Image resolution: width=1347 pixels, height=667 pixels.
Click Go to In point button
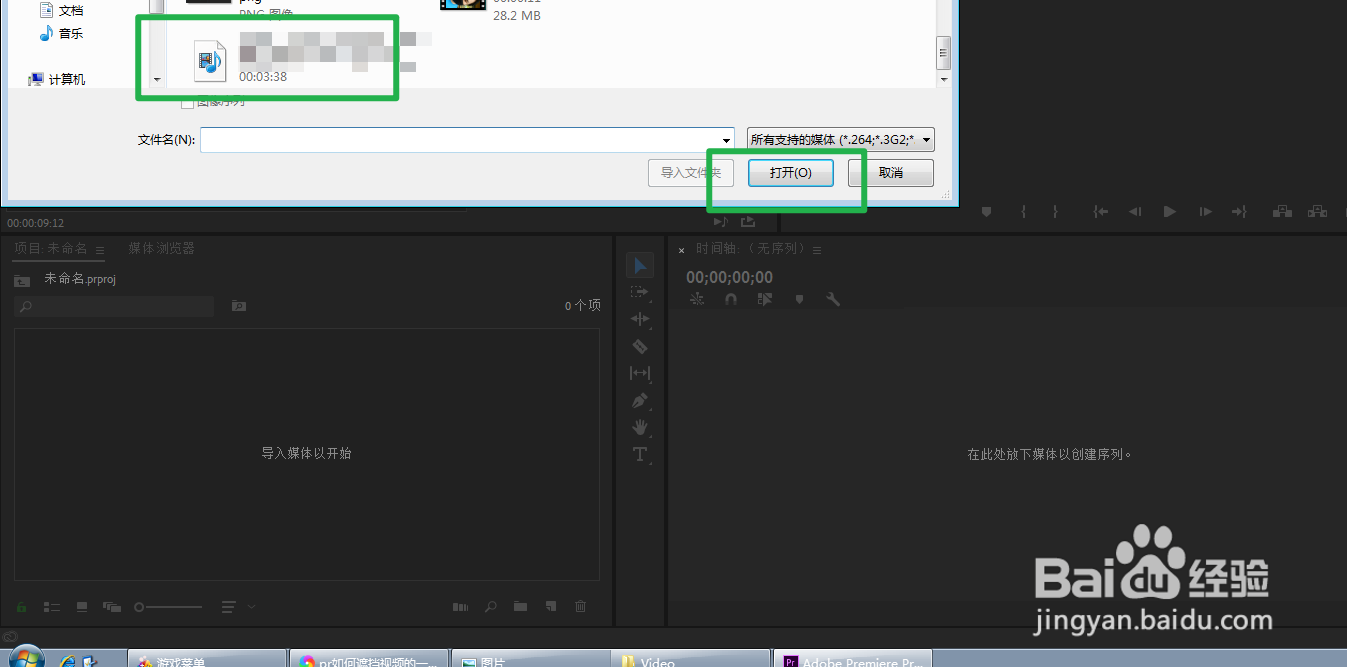tap(1101, 212)
